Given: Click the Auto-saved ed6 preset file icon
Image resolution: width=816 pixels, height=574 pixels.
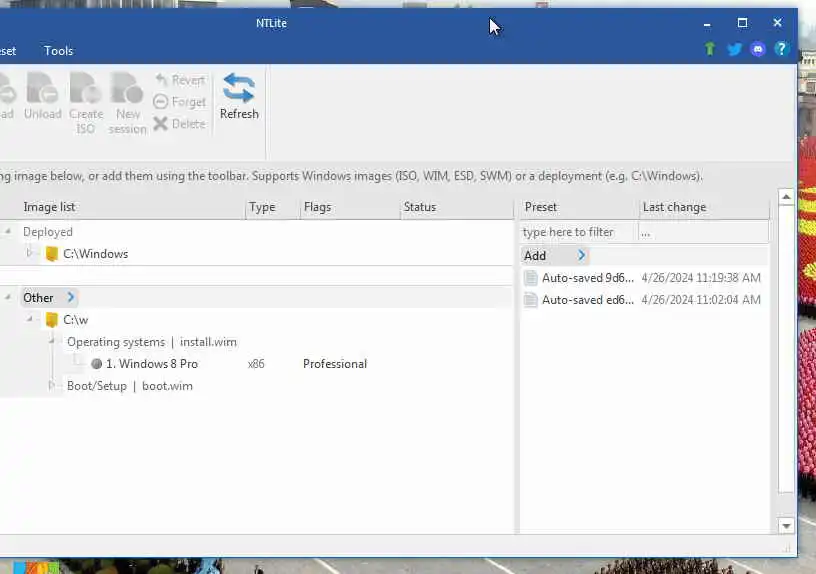Looking at the screenshot, I should (530, 300).
